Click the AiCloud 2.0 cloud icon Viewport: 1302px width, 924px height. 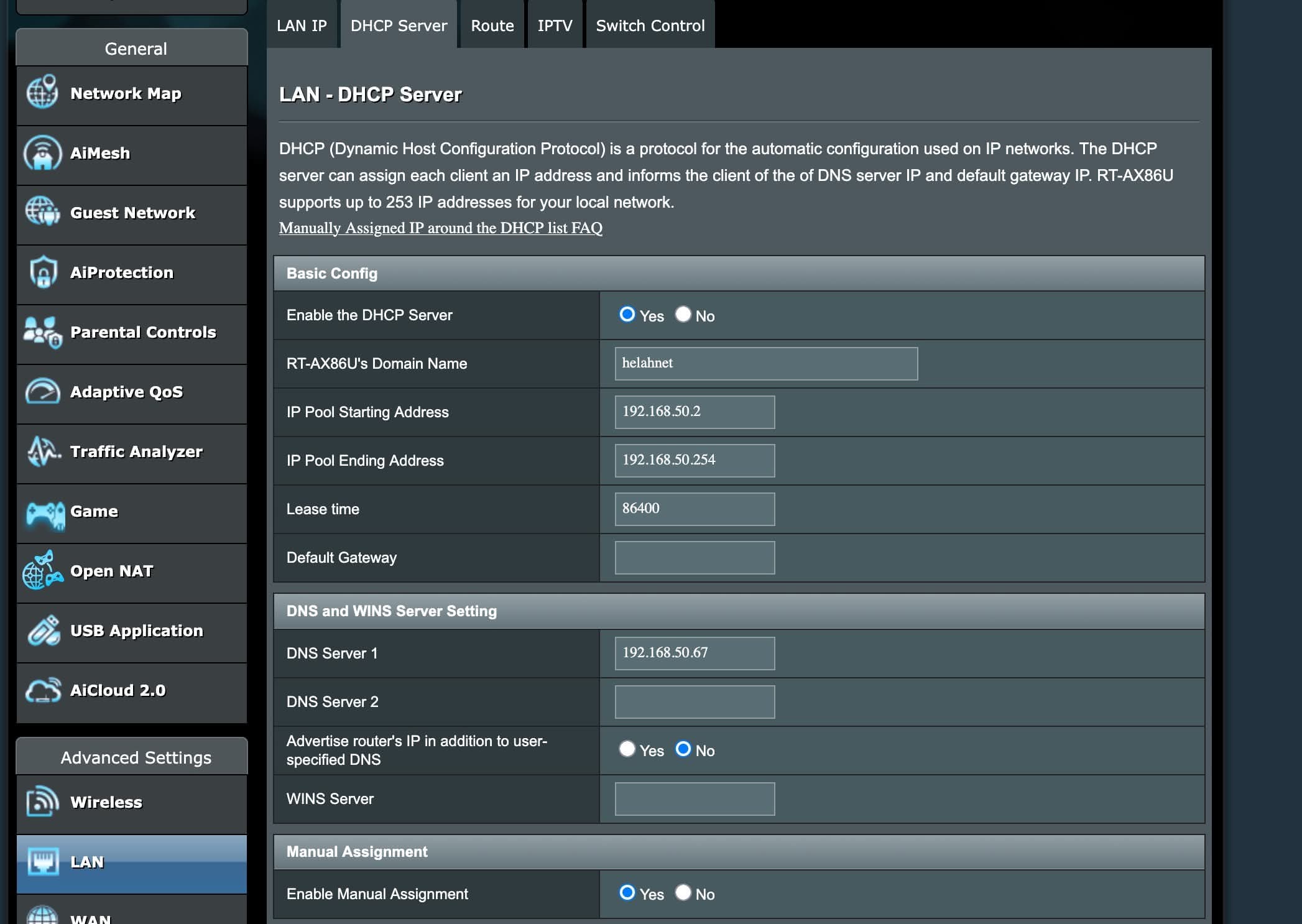[x=42, y=690]
